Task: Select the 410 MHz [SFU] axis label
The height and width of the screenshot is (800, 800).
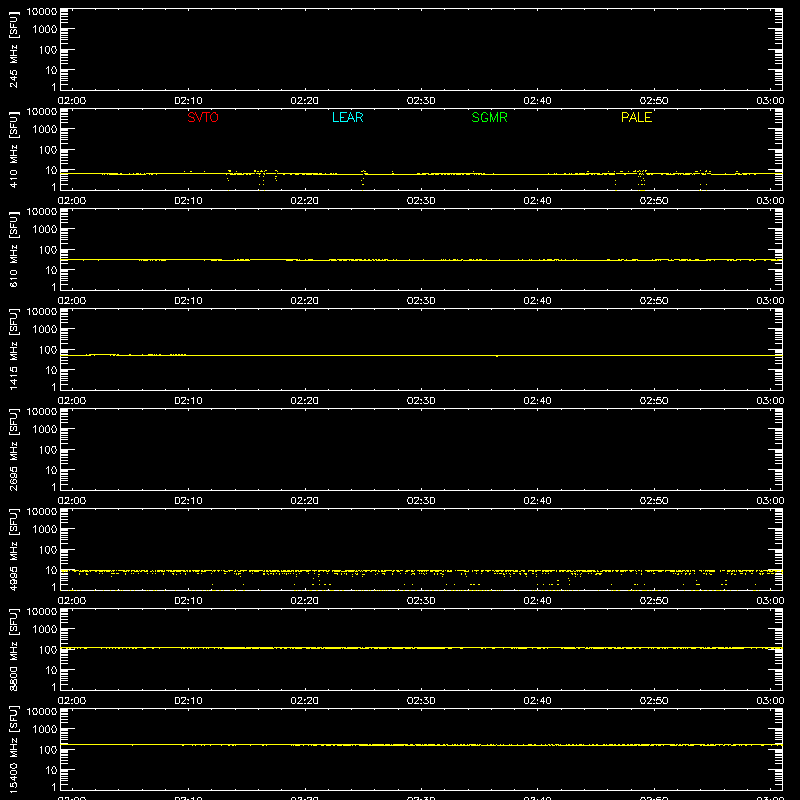Action: [x=13, y=149]
